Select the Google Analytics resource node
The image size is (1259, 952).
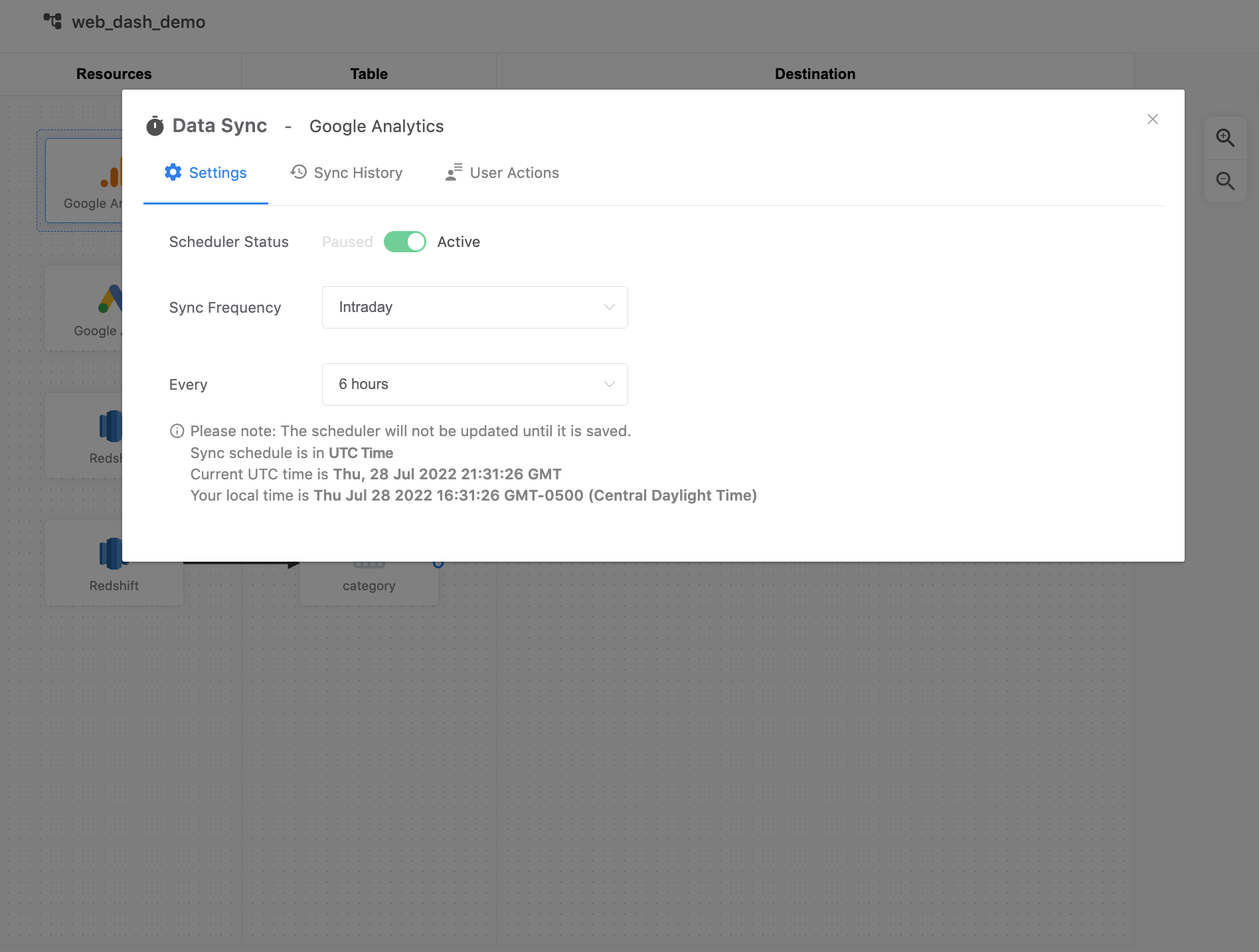click(84, 181)
